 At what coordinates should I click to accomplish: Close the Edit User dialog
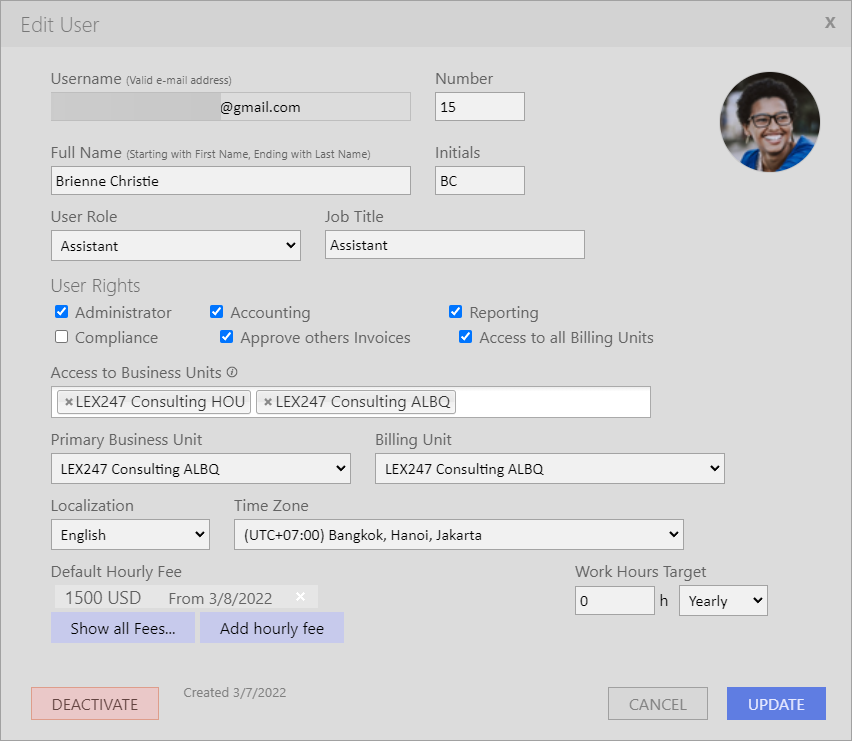(x=830, y=22)
